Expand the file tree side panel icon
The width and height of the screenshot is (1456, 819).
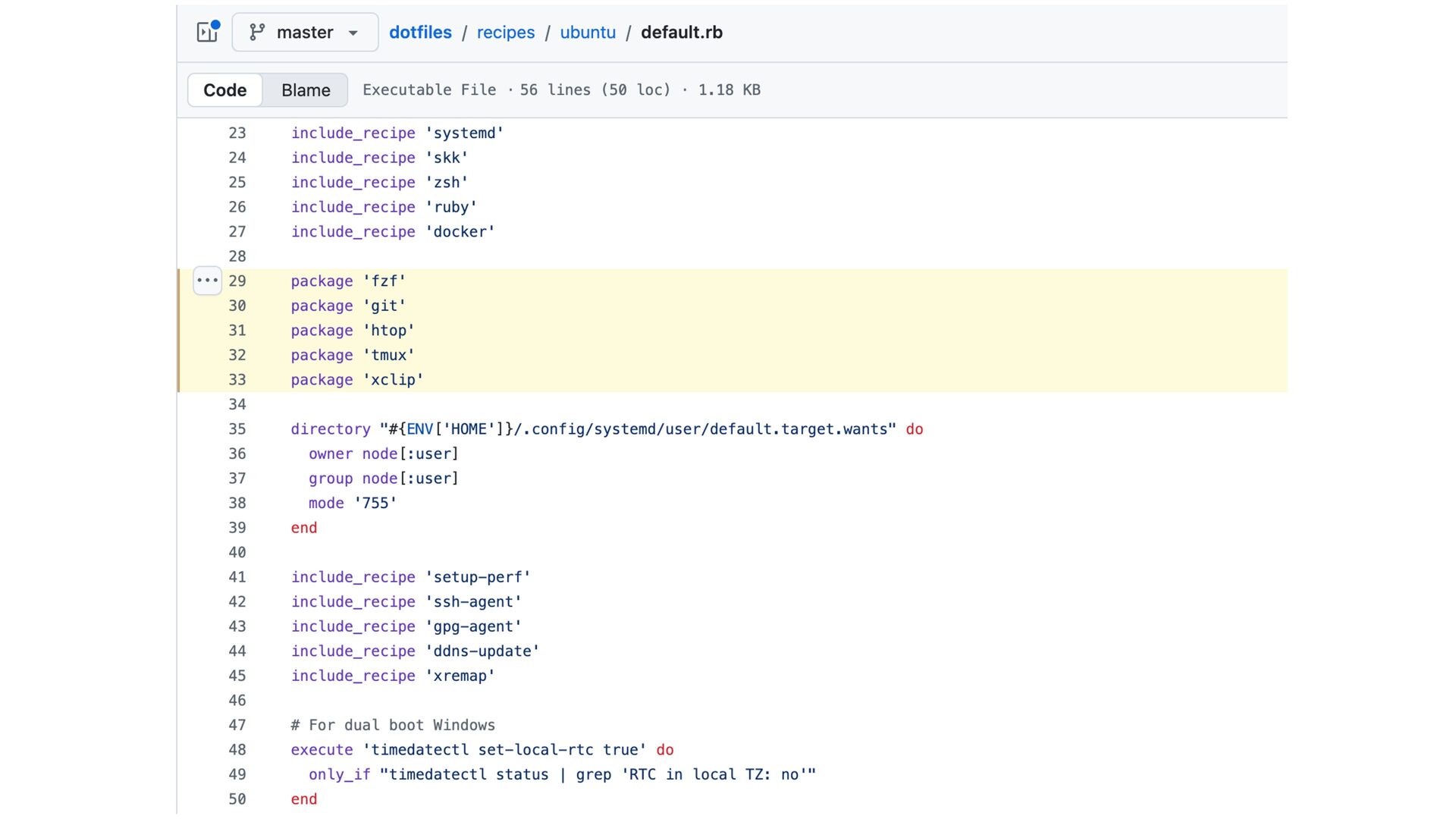click(207, 32)
